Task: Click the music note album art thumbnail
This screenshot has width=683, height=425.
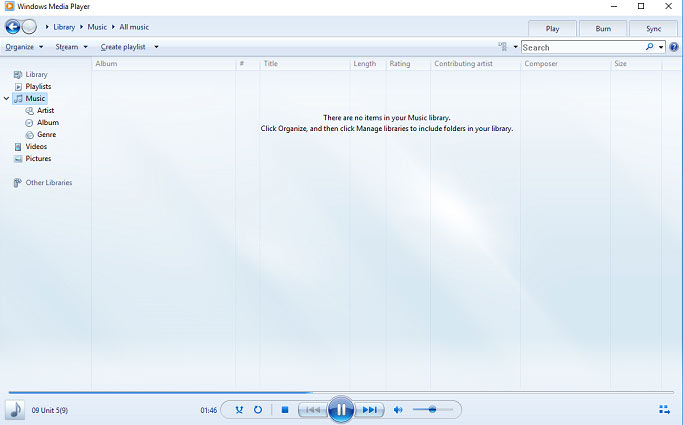Action: pyautogui.click(x=15, y=410)
